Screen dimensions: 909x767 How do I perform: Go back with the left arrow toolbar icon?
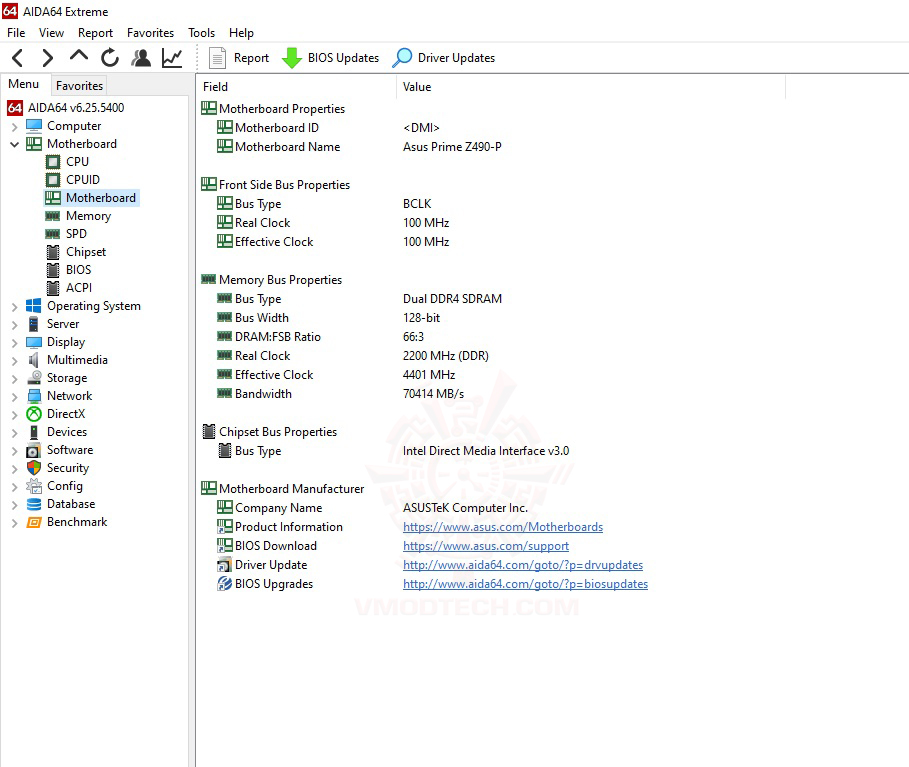[18, 58]
